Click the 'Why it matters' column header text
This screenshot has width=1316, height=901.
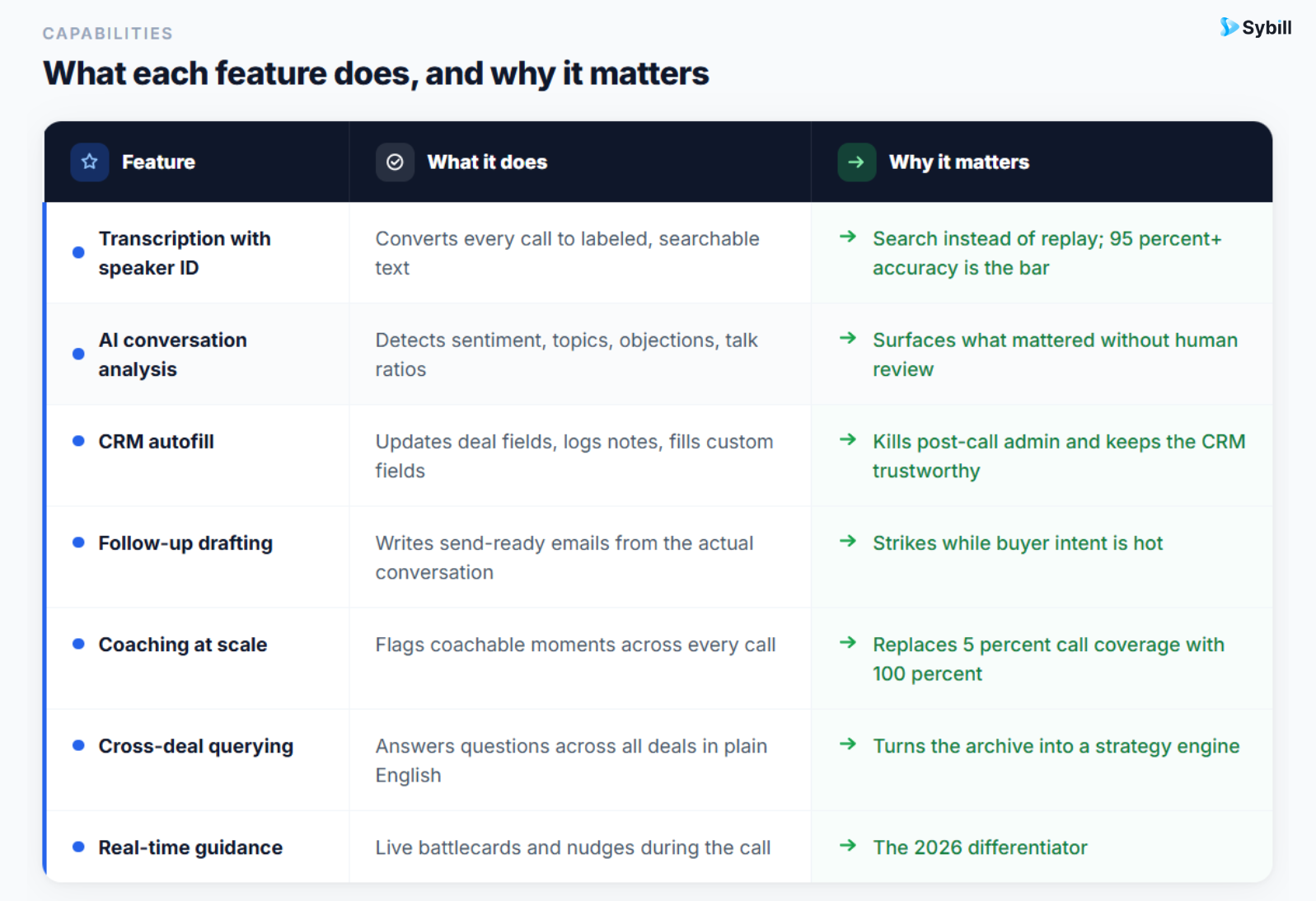(x=959, y=162)
